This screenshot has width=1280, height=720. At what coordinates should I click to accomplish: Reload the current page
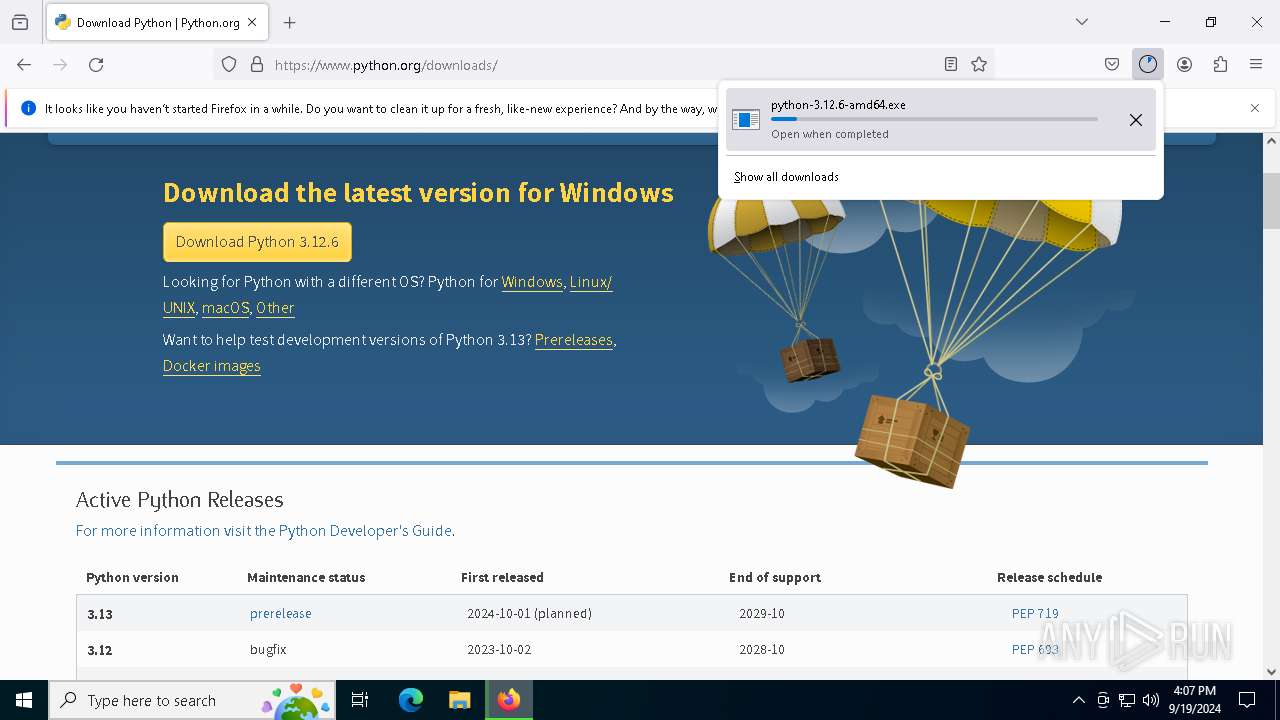click(96, 65)
